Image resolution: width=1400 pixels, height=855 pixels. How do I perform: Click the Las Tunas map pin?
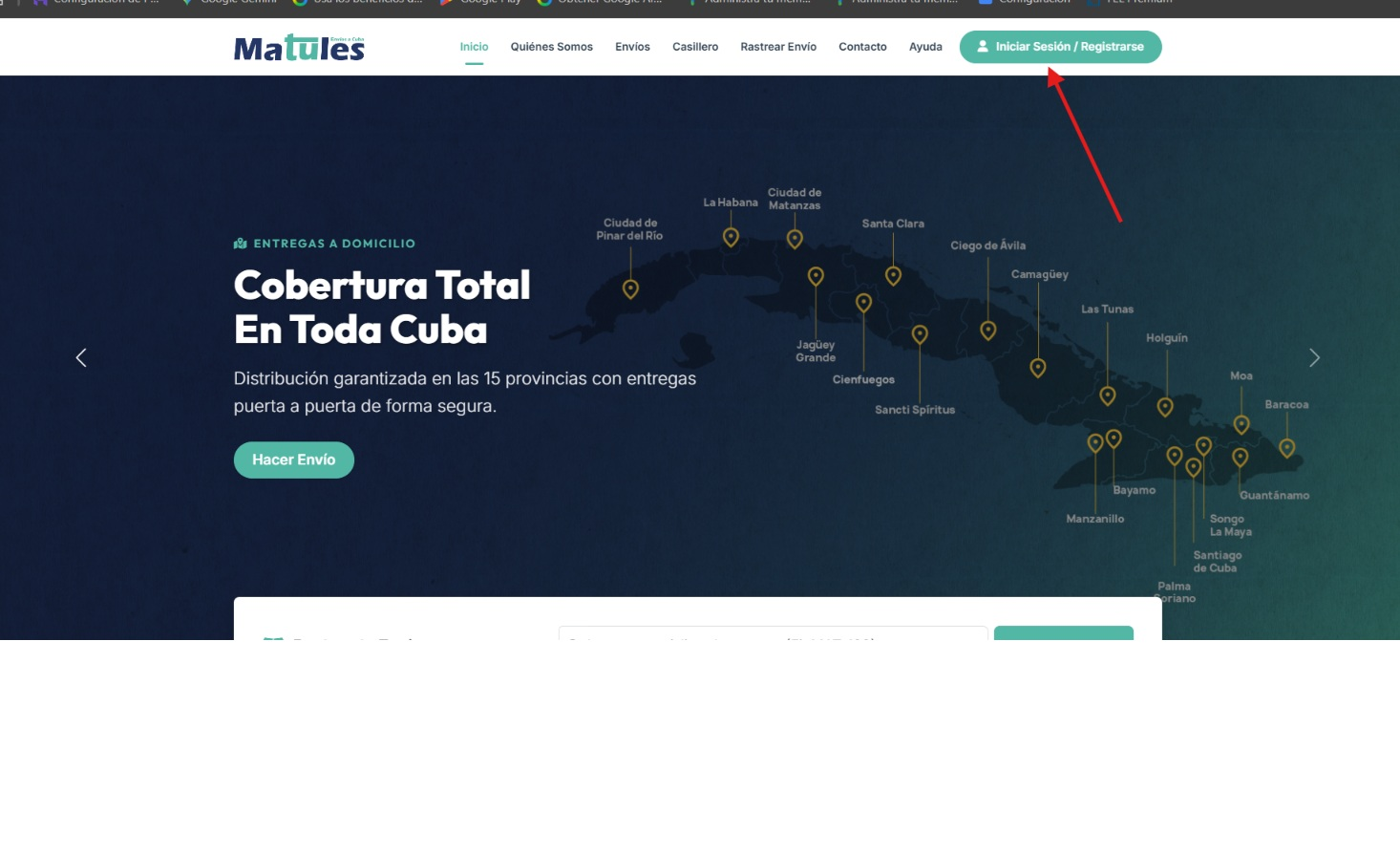pyautogui.click(x=1108, y=395)
